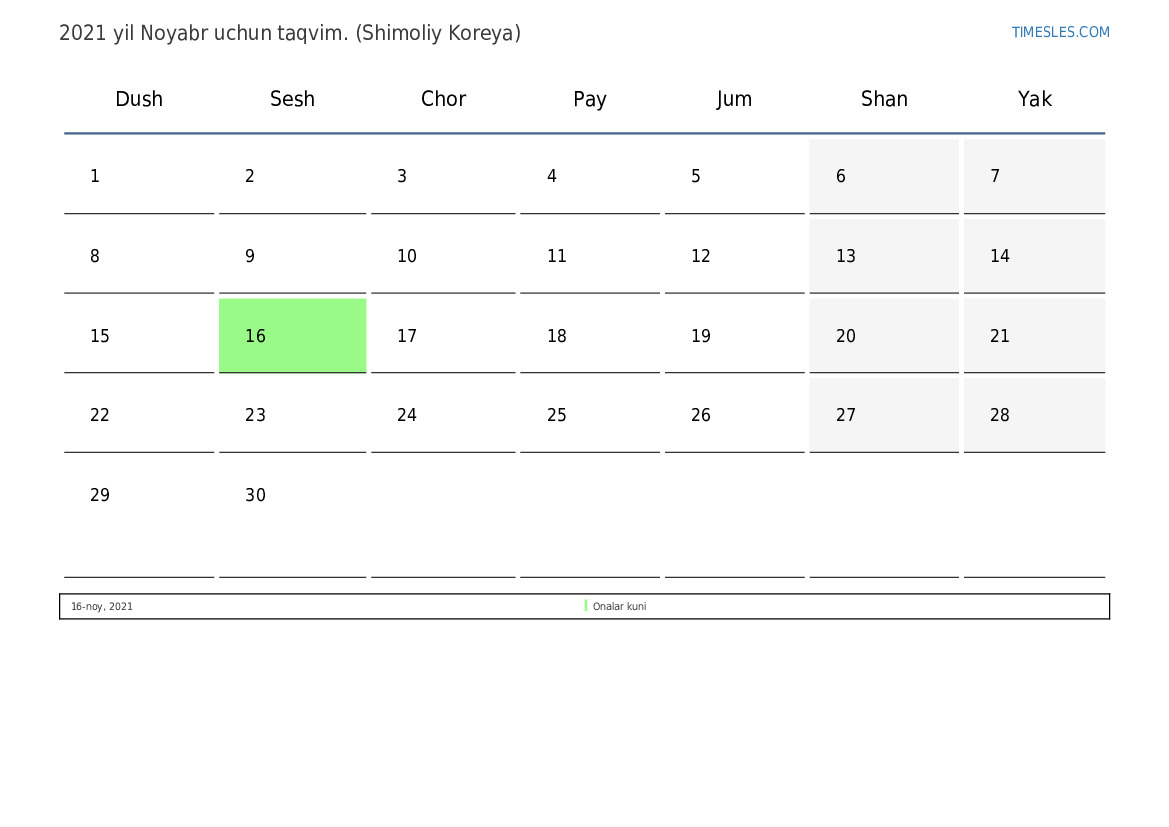Select day 18 in the calendar
The width and height of the screenshot is (1169, 827).
tap(590, 336)
